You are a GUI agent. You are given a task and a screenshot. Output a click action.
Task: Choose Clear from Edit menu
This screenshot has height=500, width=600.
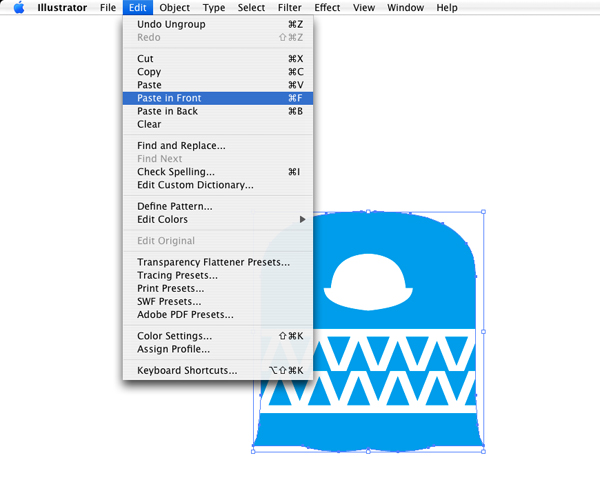click(x=218, y=124)
